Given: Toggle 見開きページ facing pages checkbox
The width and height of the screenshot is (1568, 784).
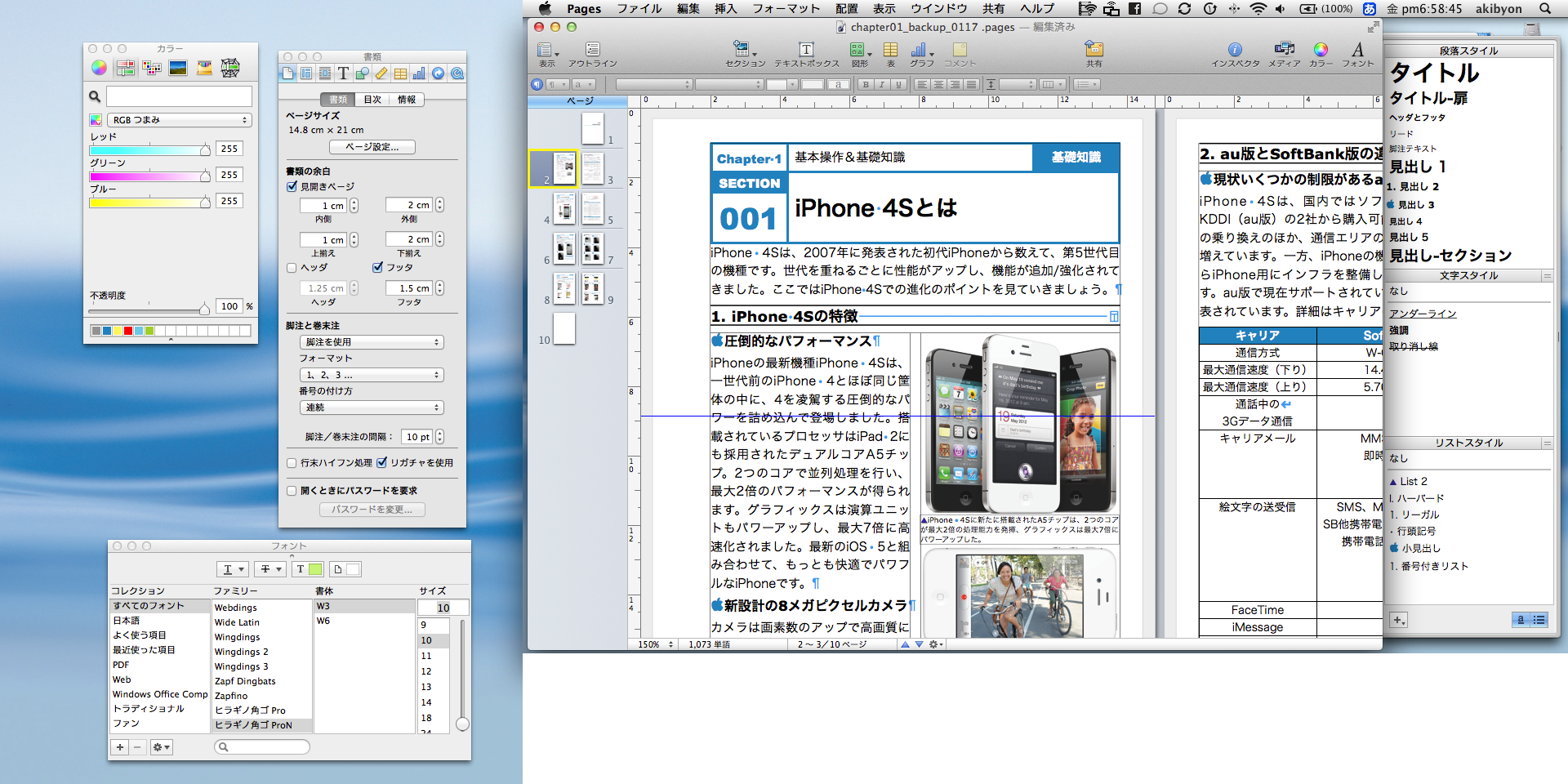Looking at the screenshot, I should pos(292,186).
